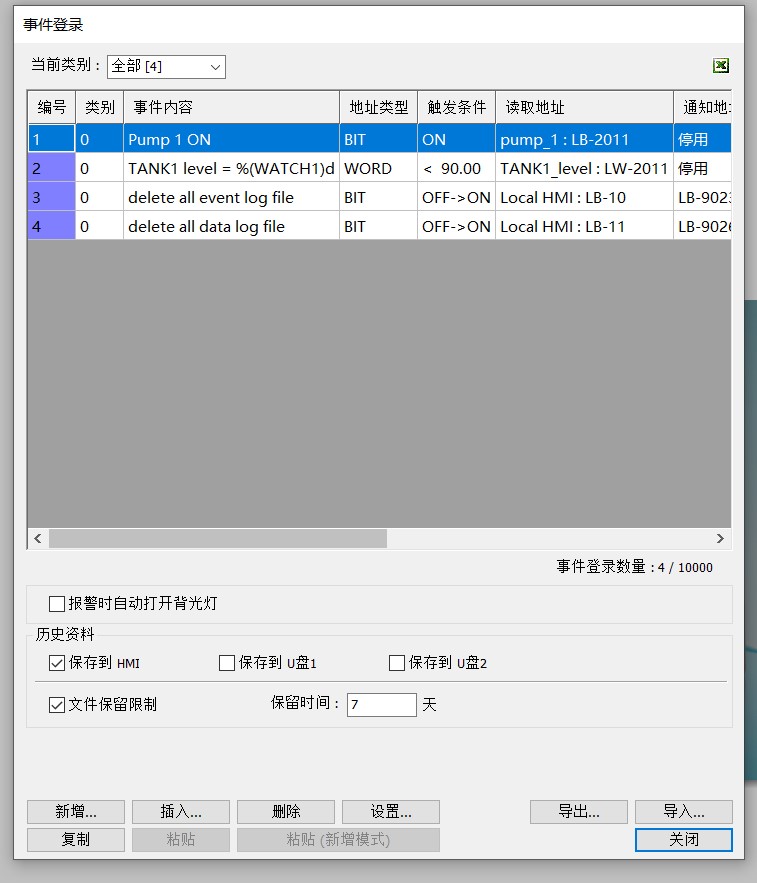Click the 插入... button
757x883 pixels.
tap(181, 811)
